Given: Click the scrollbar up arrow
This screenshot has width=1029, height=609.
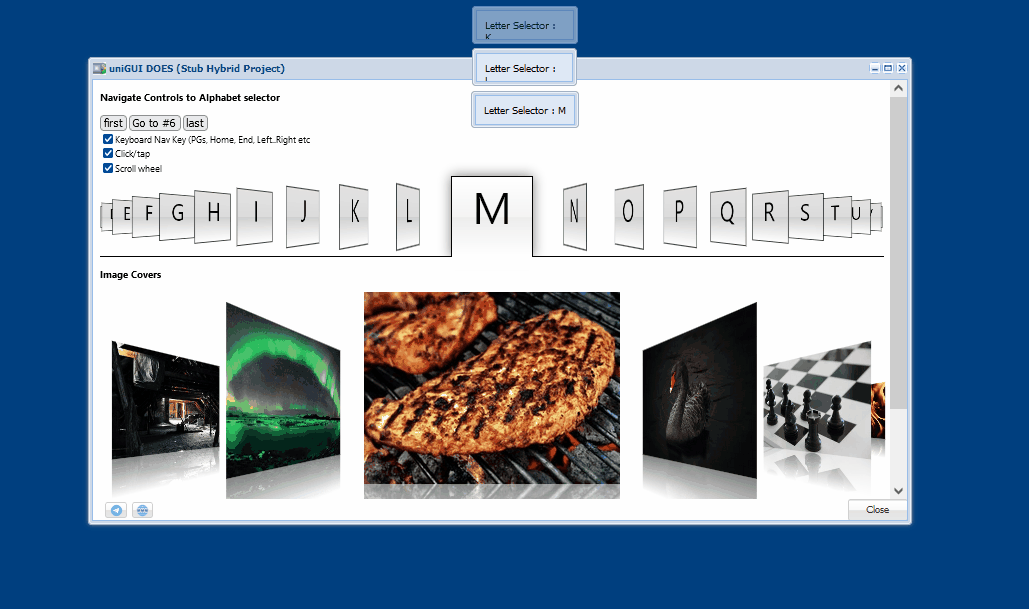Looking at the screenshot, I should click(898, 88).
